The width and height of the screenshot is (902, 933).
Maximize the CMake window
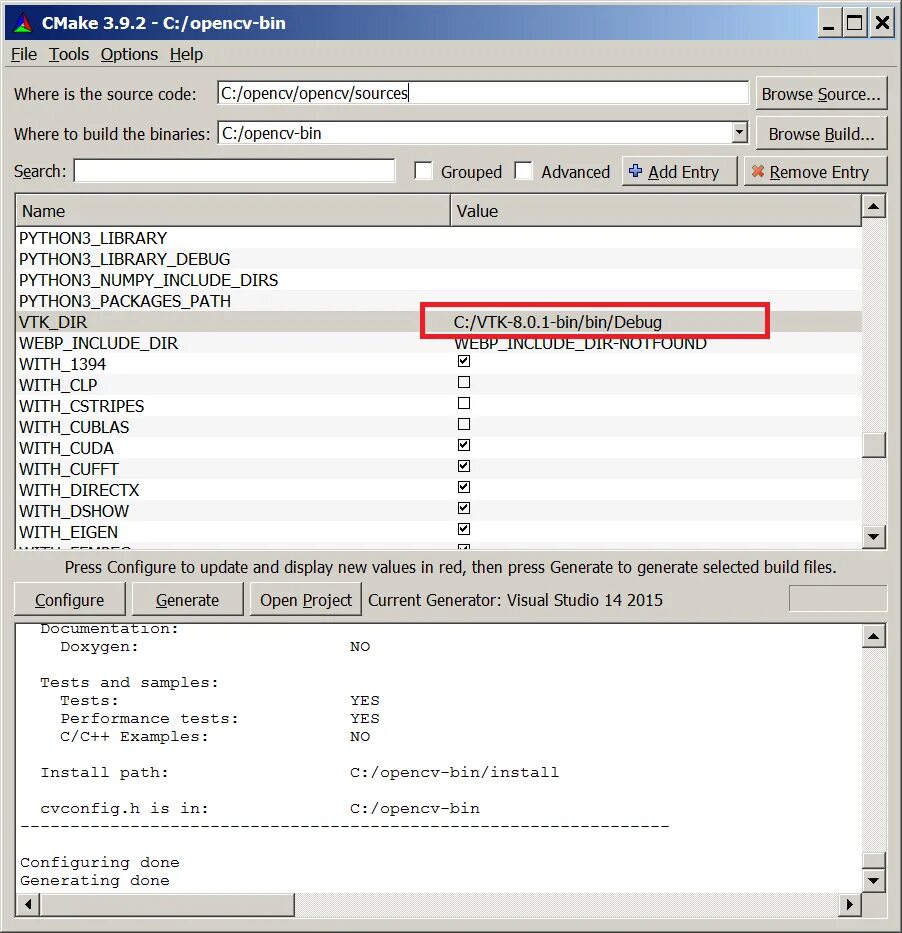click(x=855, y=23)
